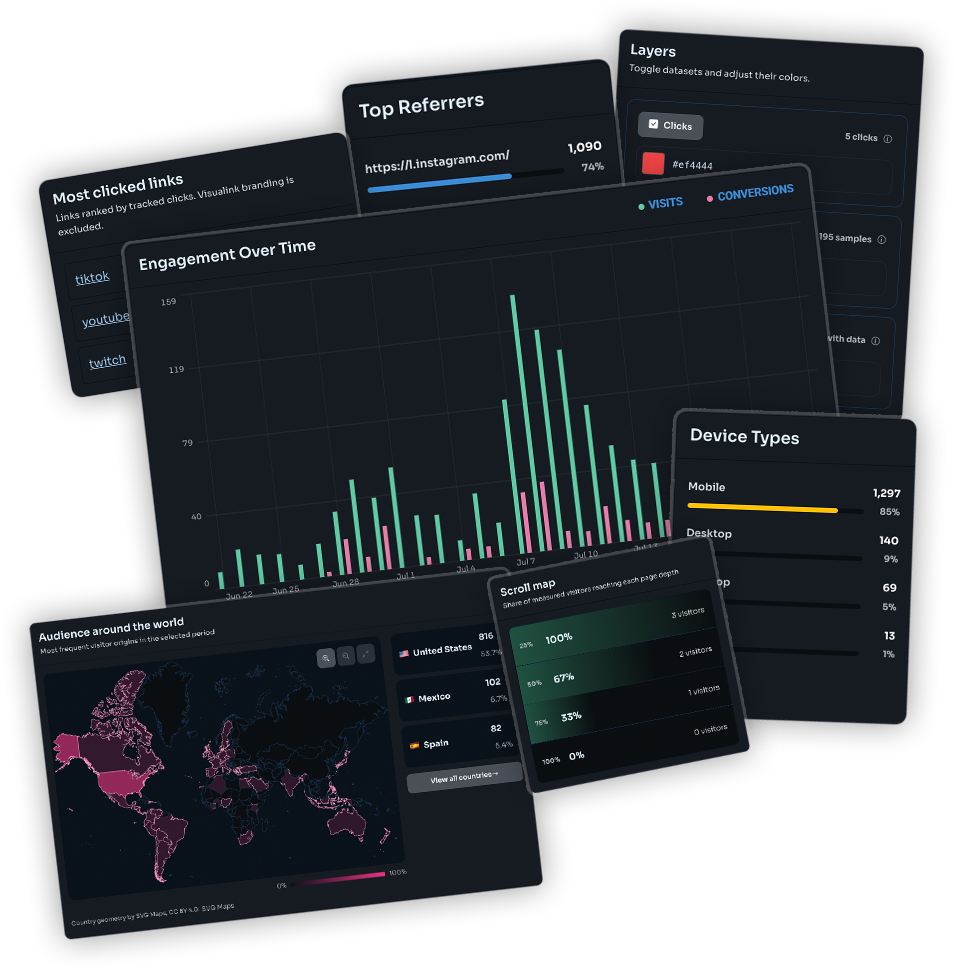Select the https://l.instagram.com/ referrer row

coord(484,167)
